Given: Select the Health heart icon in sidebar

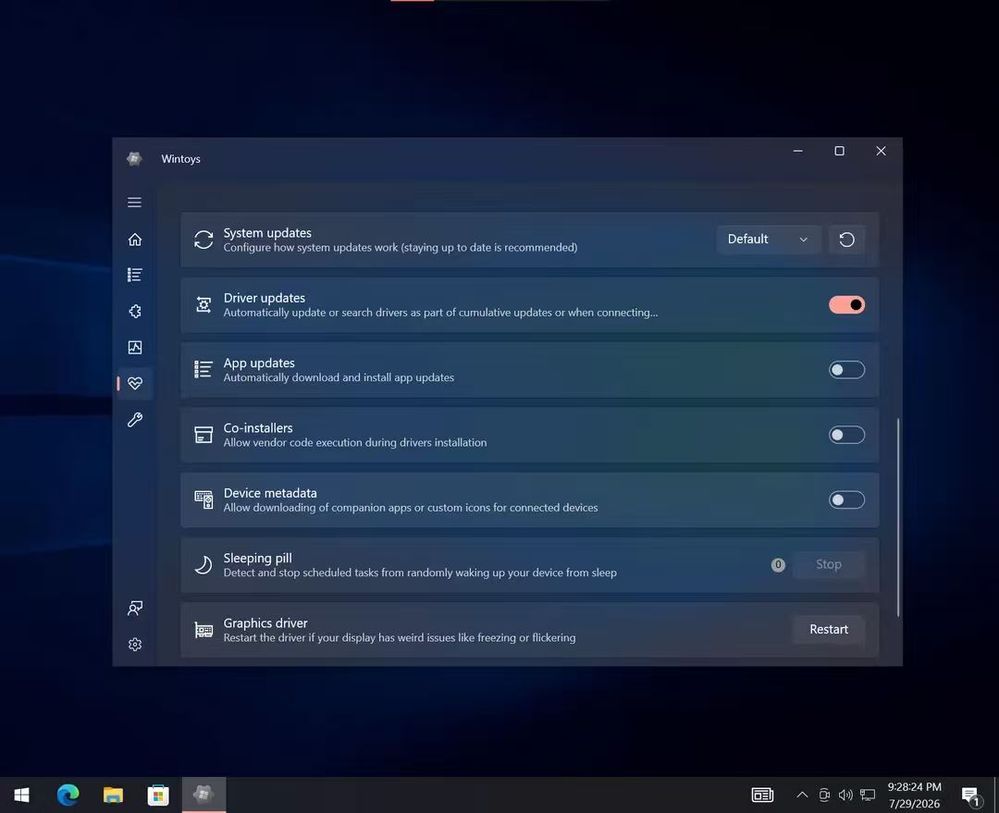Looking at the screenshot, I should coord(134,383).
